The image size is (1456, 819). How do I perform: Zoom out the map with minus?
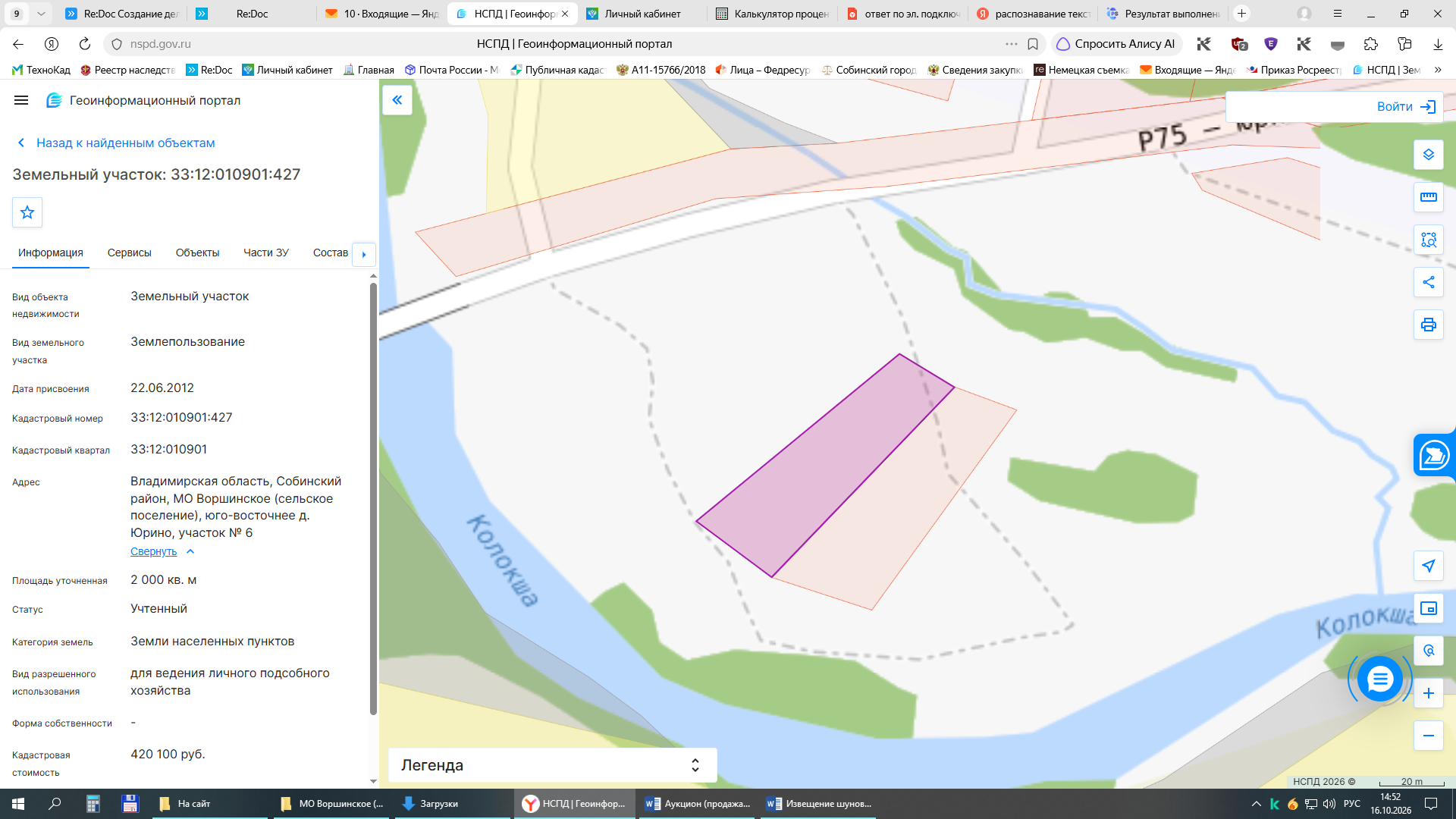click(1429, 736)
